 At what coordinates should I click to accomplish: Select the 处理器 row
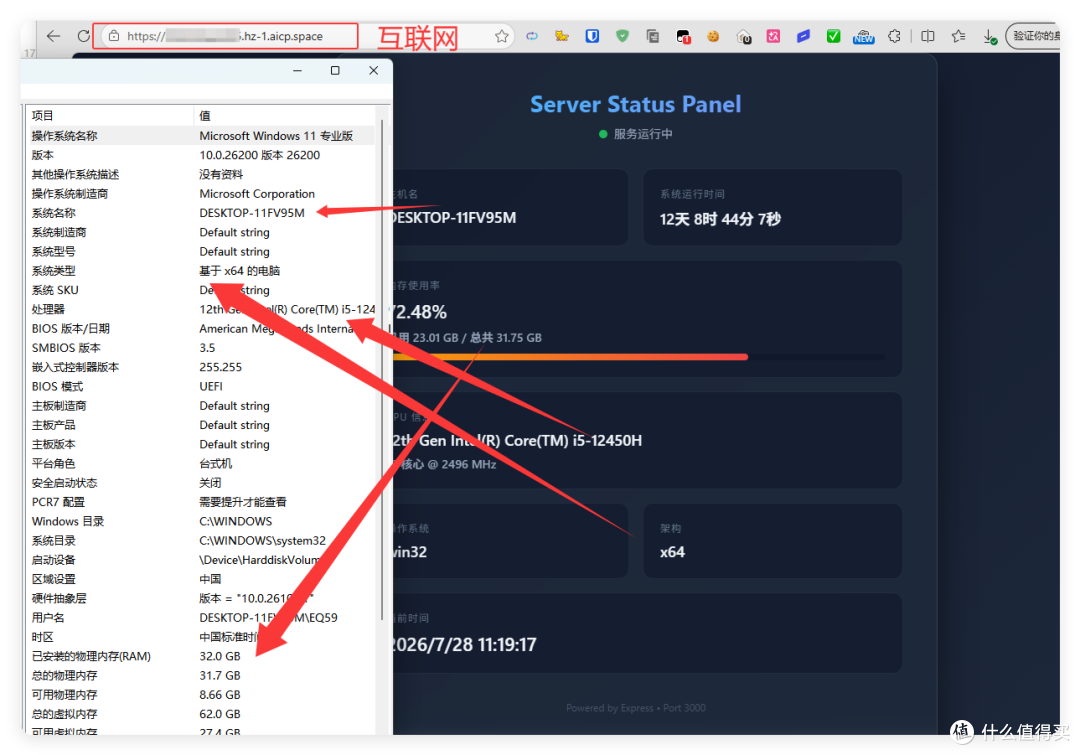[201, 309]
